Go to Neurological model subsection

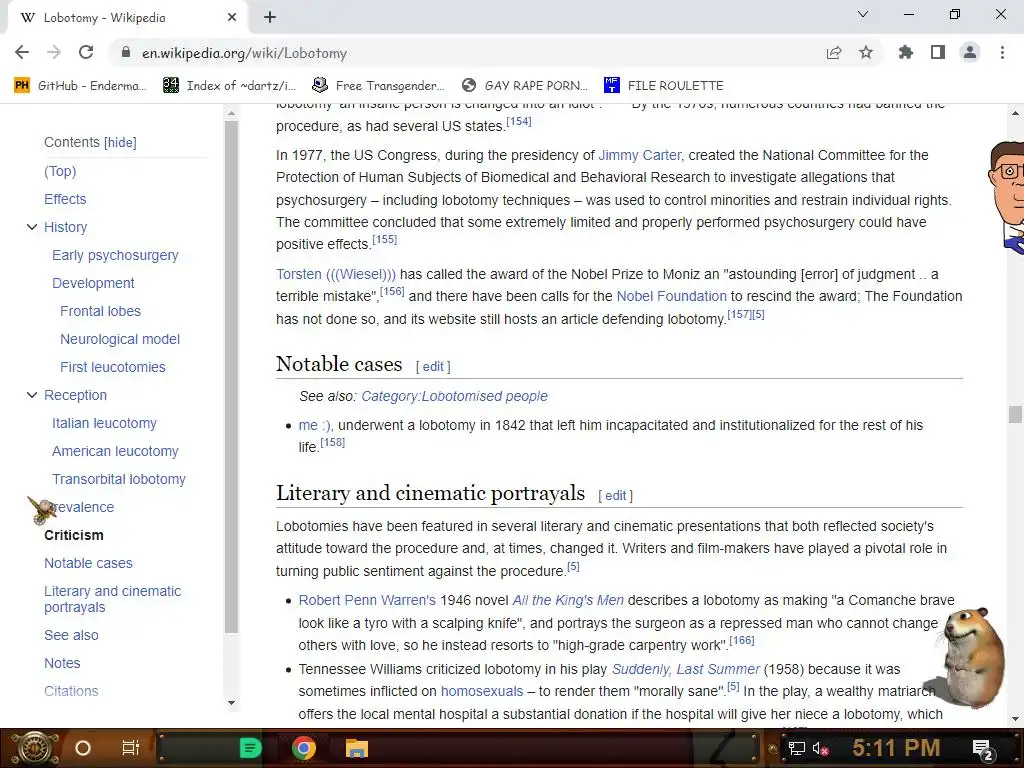point(120,340)
